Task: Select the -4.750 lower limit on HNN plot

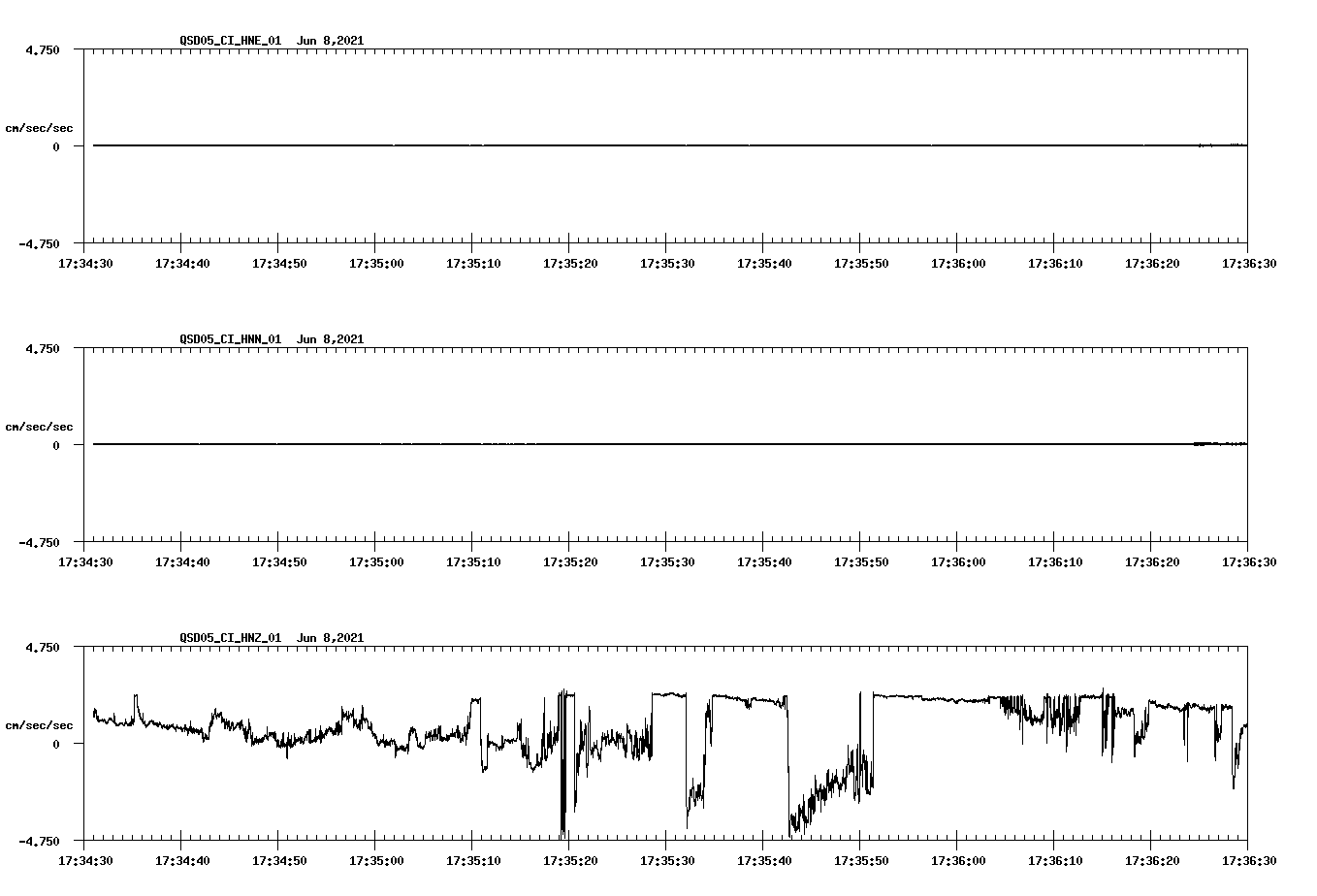Action: pos(39,542)
